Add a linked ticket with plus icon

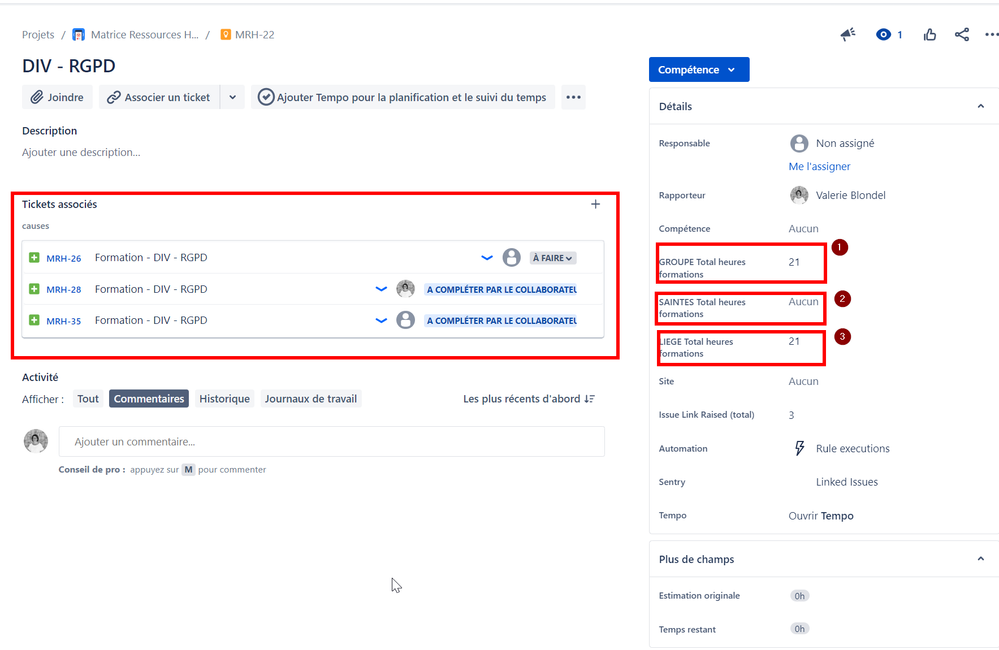click(x=595, y=204)
